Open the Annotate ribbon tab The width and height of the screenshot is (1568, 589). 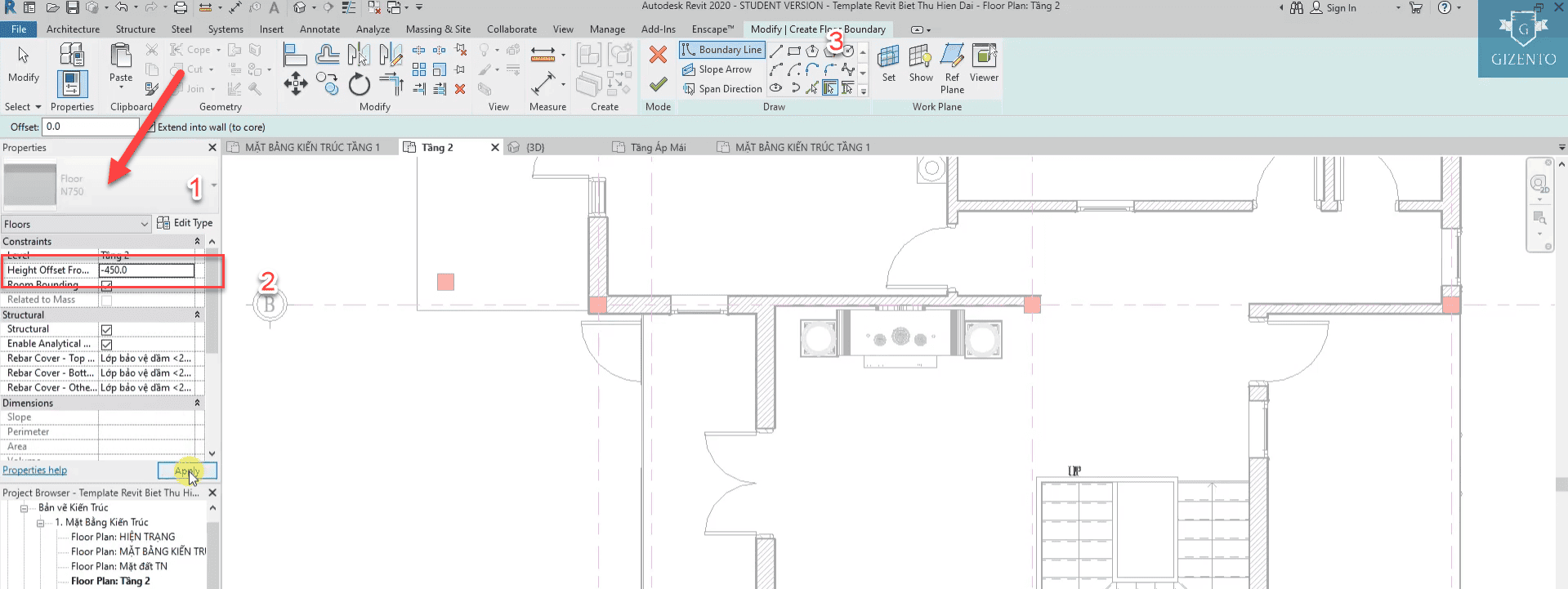319,29
